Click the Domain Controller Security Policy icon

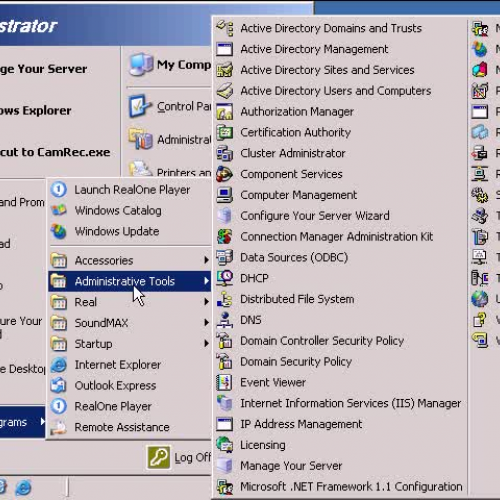point(225,341)
